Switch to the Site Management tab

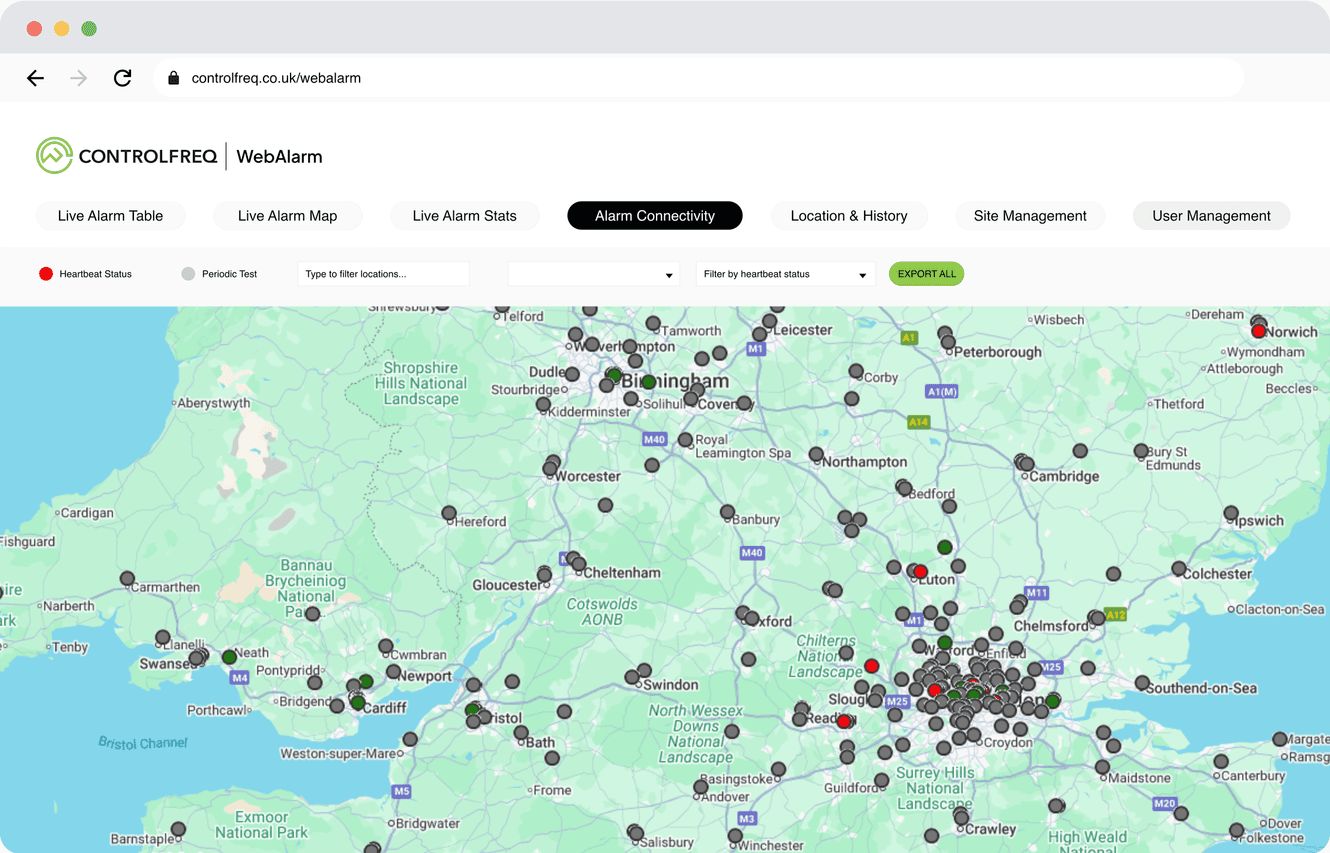click(1030, 216)
